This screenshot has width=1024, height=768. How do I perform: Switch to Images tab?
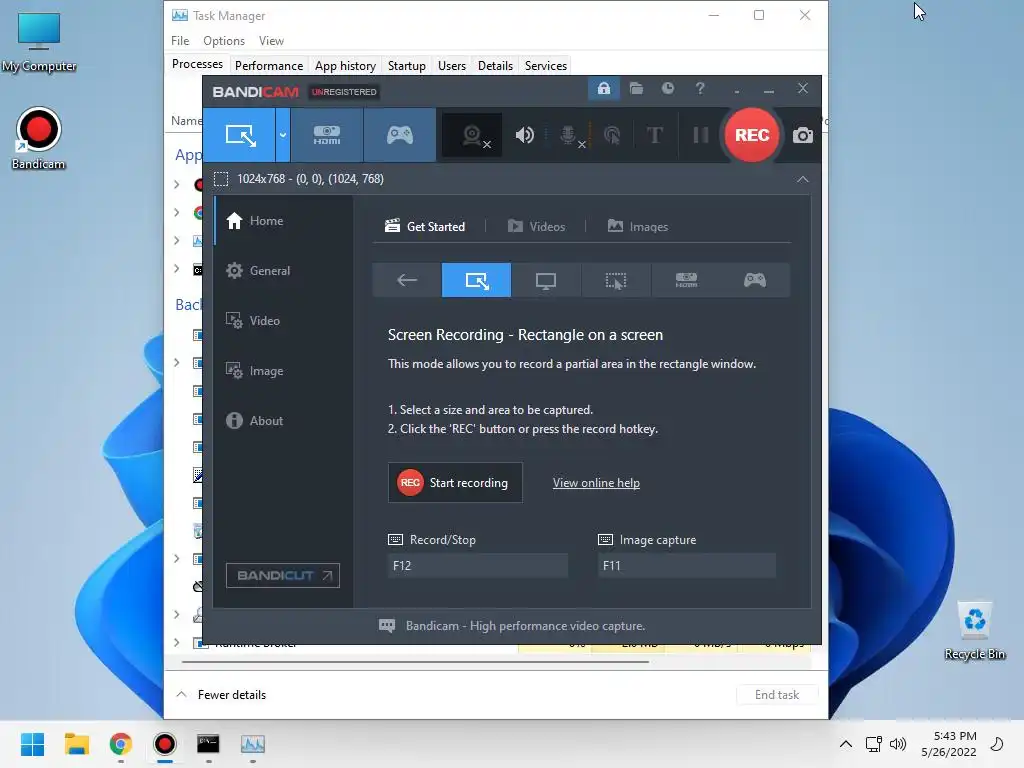click(x=637, y=227)
